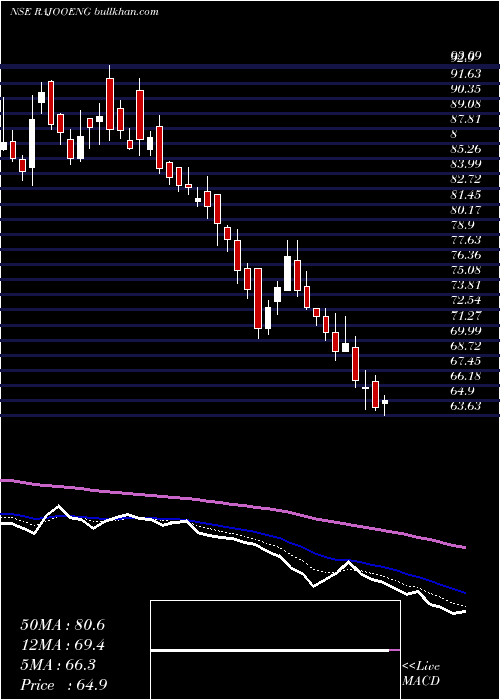Click the 76.36 price axis label
The image size is (500, 700).
coord(465,255)
